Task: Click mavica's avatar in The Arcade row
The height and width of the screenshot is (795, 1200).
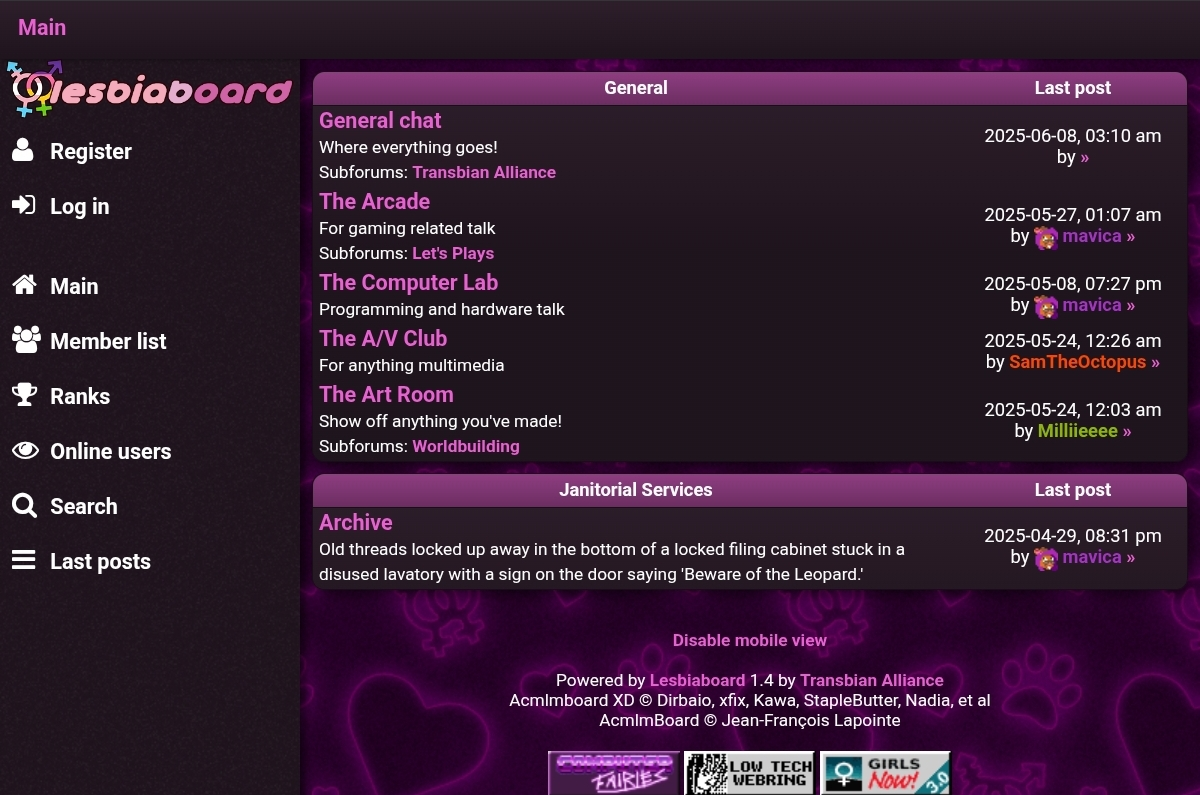Action: tap(1046, 237)
